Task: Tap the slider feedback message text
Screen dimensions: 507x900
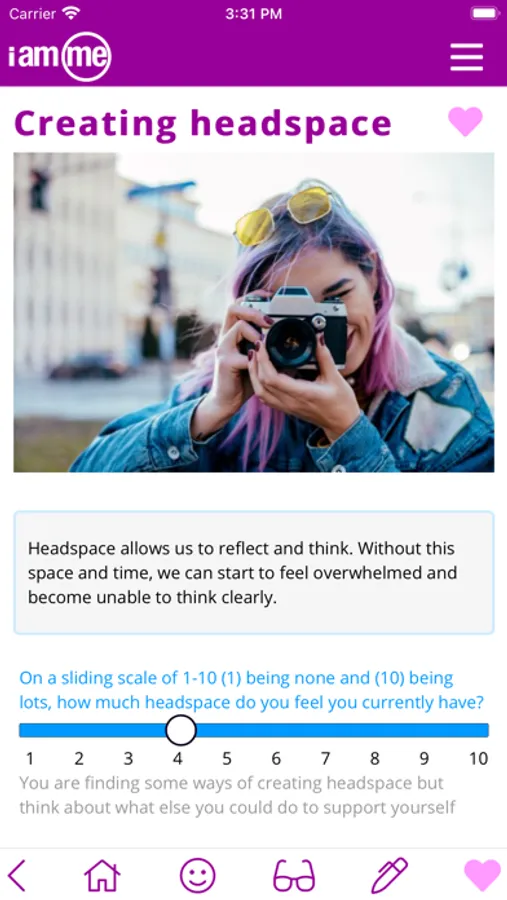Action: point(238,795)
